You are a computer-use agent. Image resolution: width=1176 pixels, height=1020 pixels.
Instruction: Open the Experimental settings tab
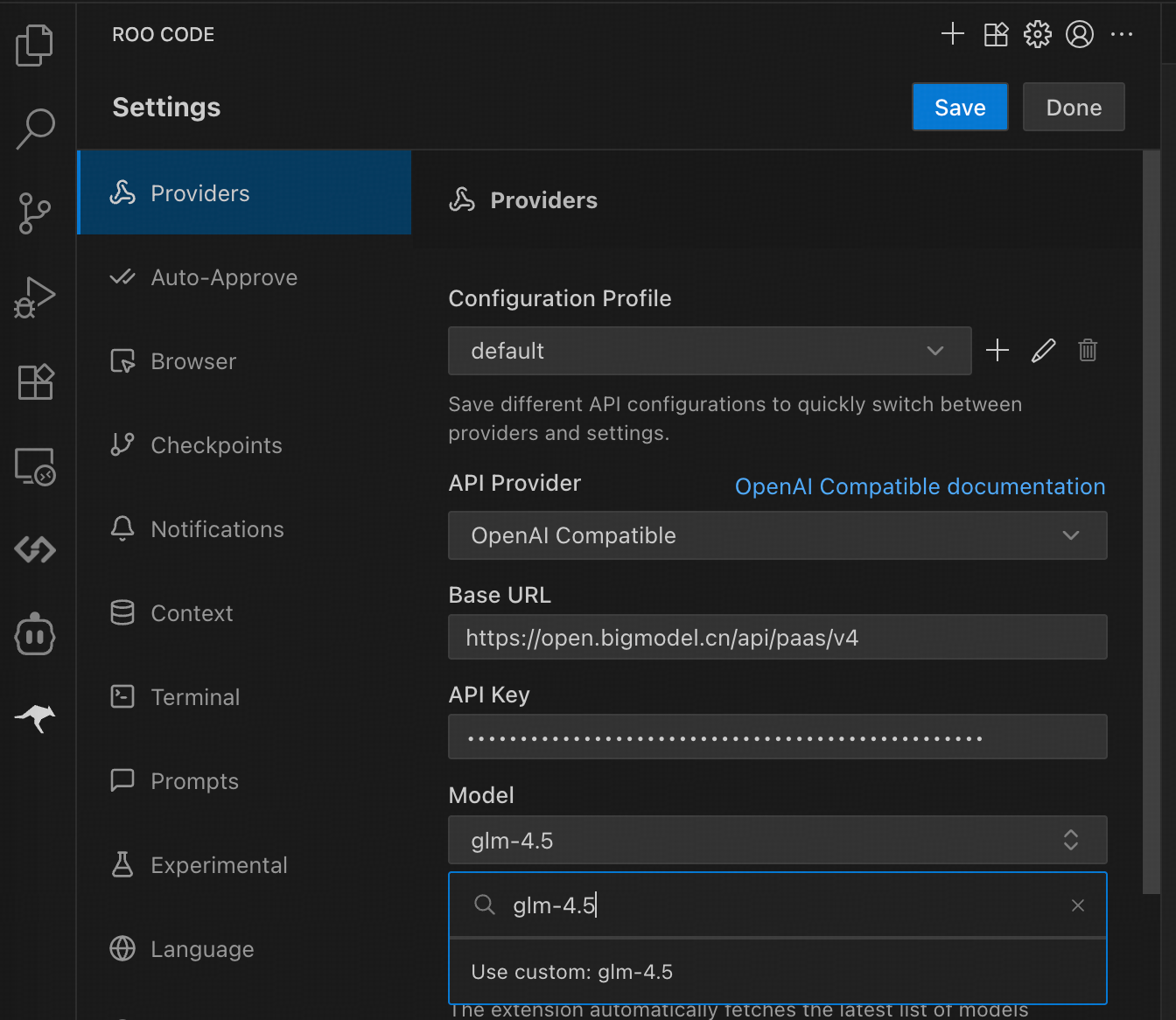point(244,865)
